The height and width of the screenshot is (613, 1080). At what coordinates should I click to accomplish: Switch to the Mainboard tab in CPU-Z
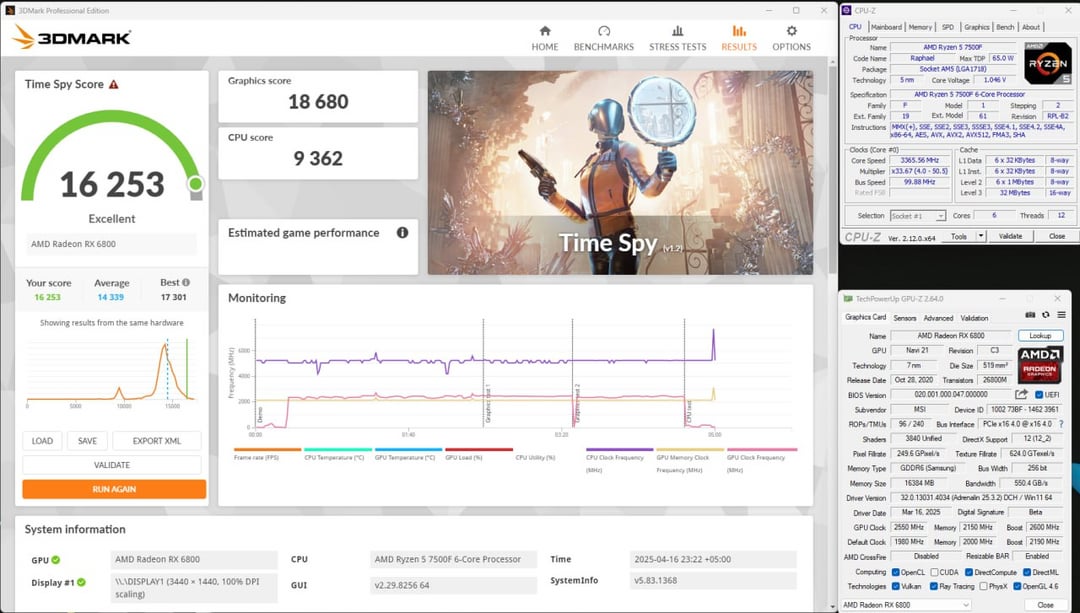click(886, 27)
